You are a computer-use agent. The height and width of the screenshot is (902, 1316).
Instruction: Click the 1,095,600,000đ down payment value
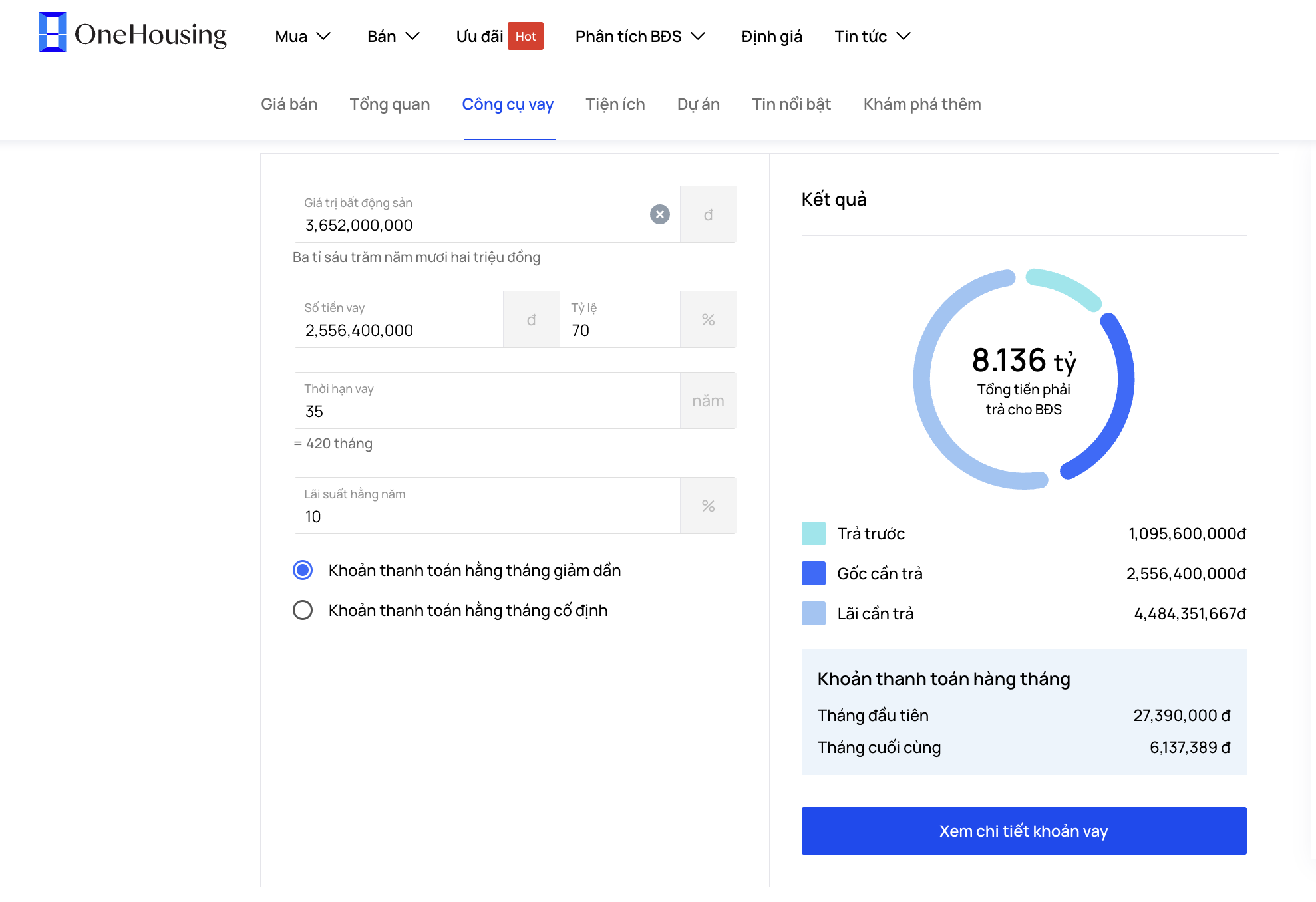tap(1188, 533)
